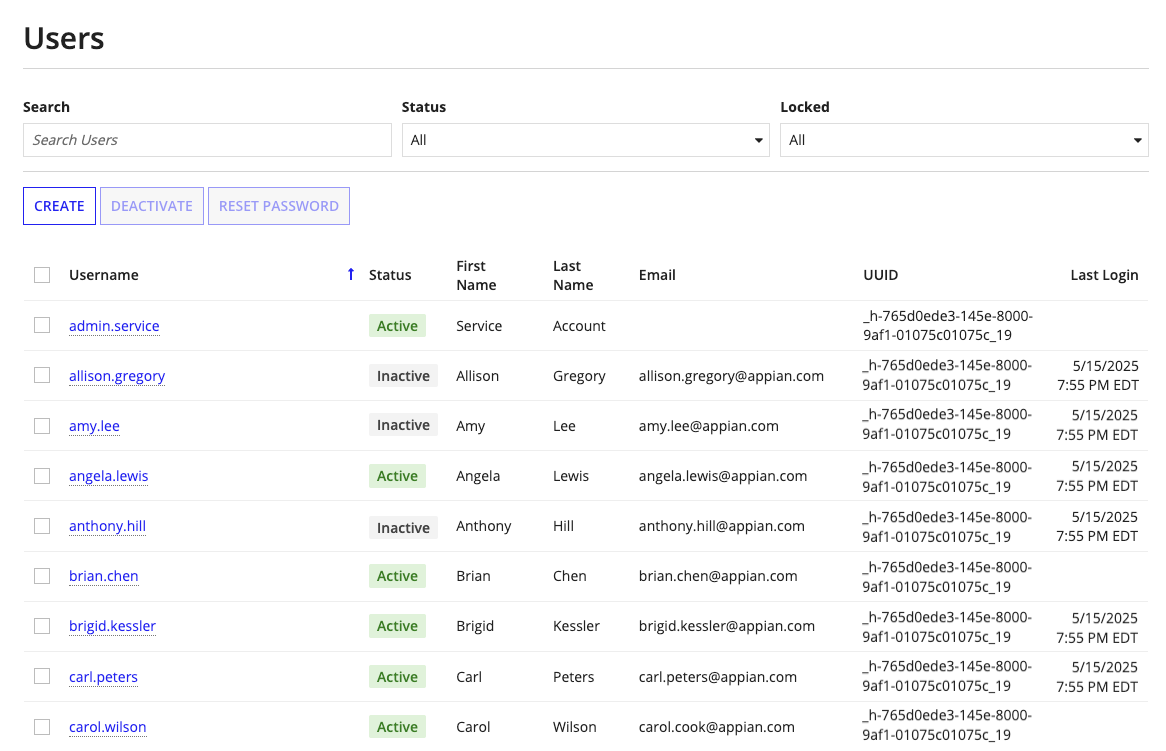Screen dimensions: 1166x751
Task: Tick the brigid.kessler row checkbox
Action: pyautogui.click(x=42, y=626)
